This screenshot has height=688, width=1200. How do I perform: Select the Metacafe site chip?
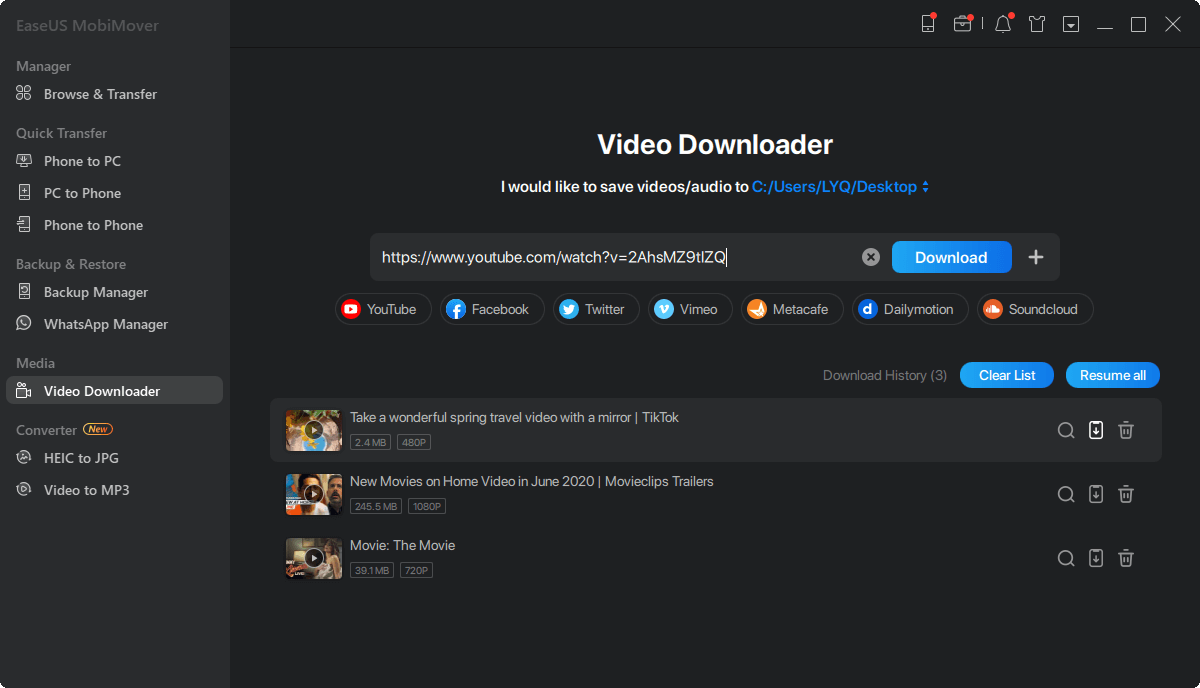coord(792,309)
